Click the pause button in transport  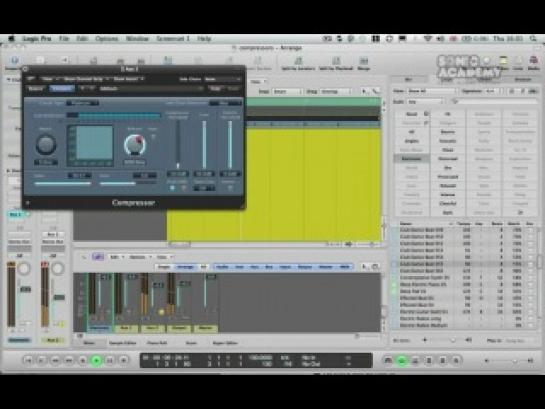coord(110,360)
